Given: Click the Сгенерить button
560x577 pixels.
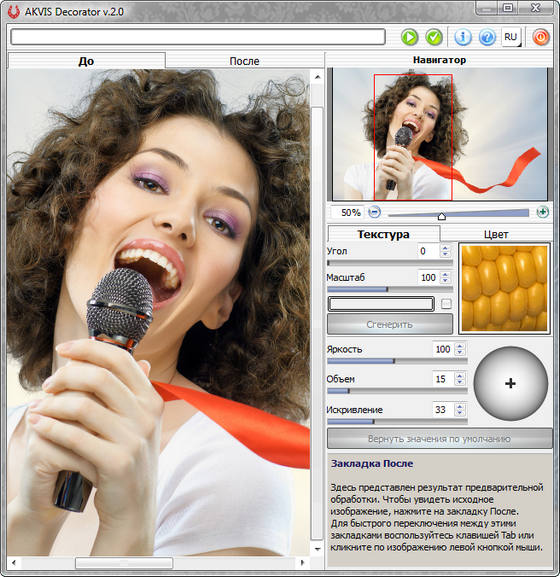Looking at the screenshot, I should [390, 324].
